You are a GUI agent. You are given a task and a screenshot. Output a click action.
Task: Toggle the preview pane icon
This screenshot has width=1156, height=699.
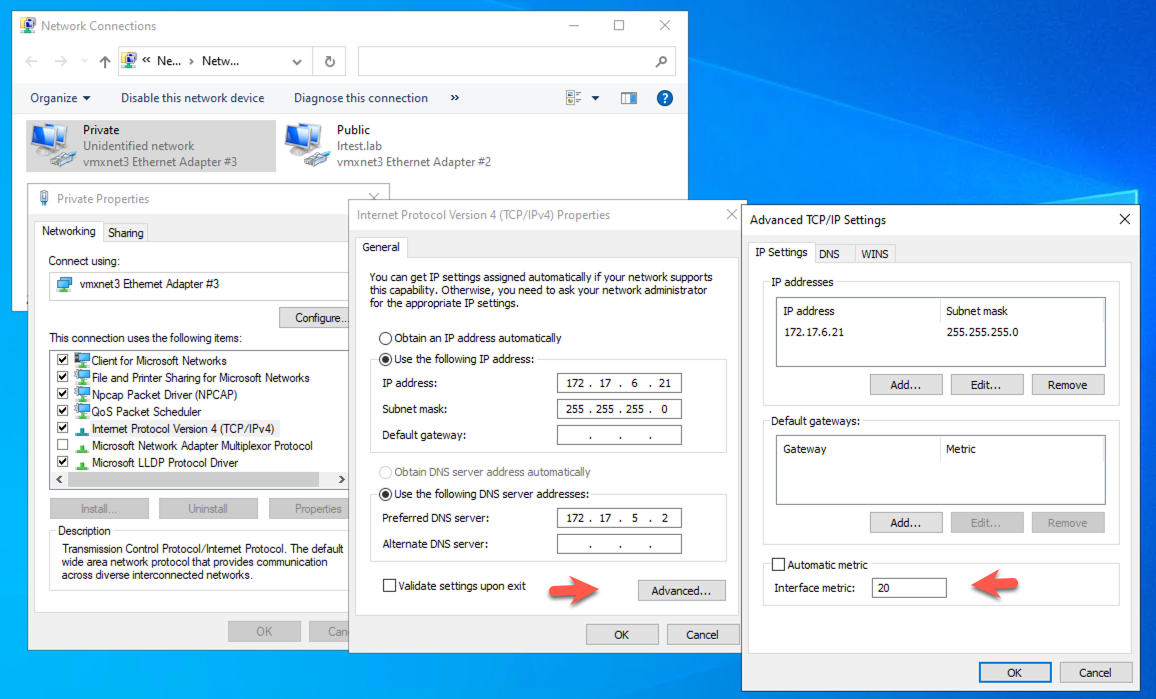pos(628,98)
